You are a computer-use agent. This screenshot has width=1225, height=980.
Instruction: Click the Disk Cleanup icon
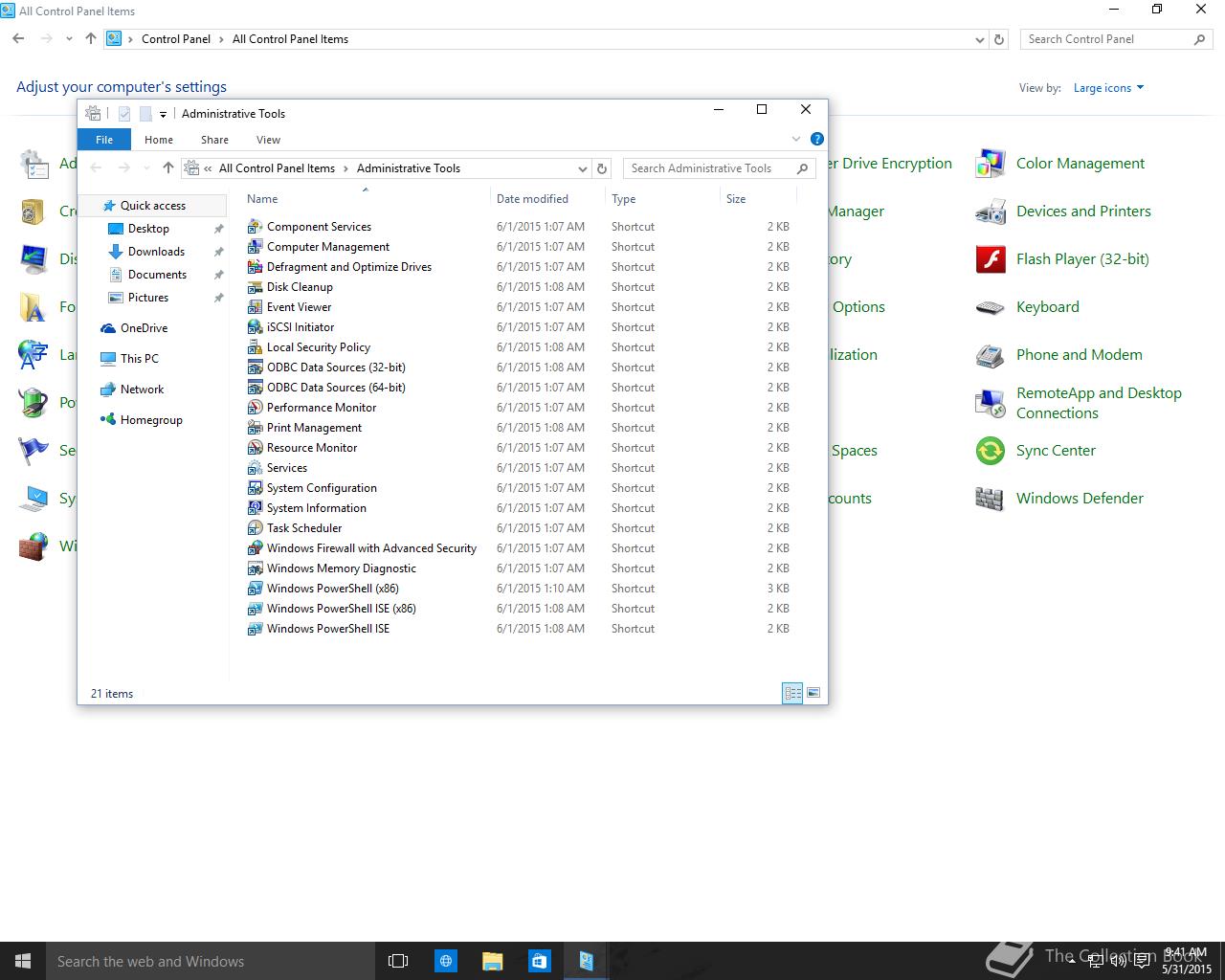tap(255, 287)
